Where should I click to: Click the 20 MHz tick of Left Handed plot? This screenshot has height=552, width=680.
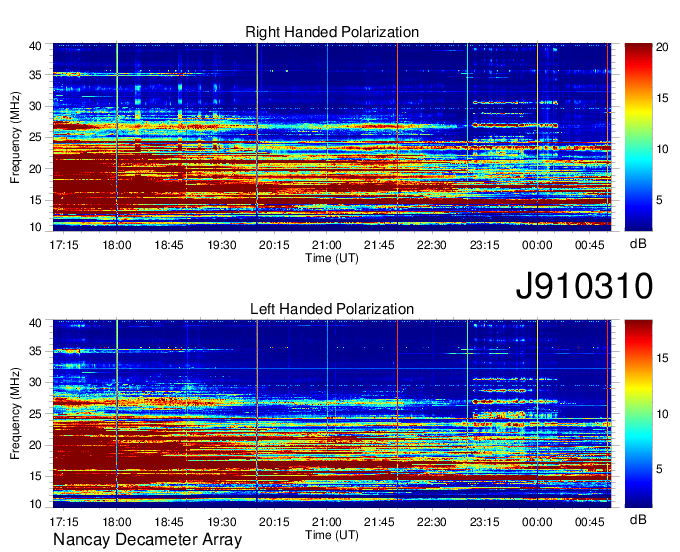pyautogui.click(x=35, y=445)
